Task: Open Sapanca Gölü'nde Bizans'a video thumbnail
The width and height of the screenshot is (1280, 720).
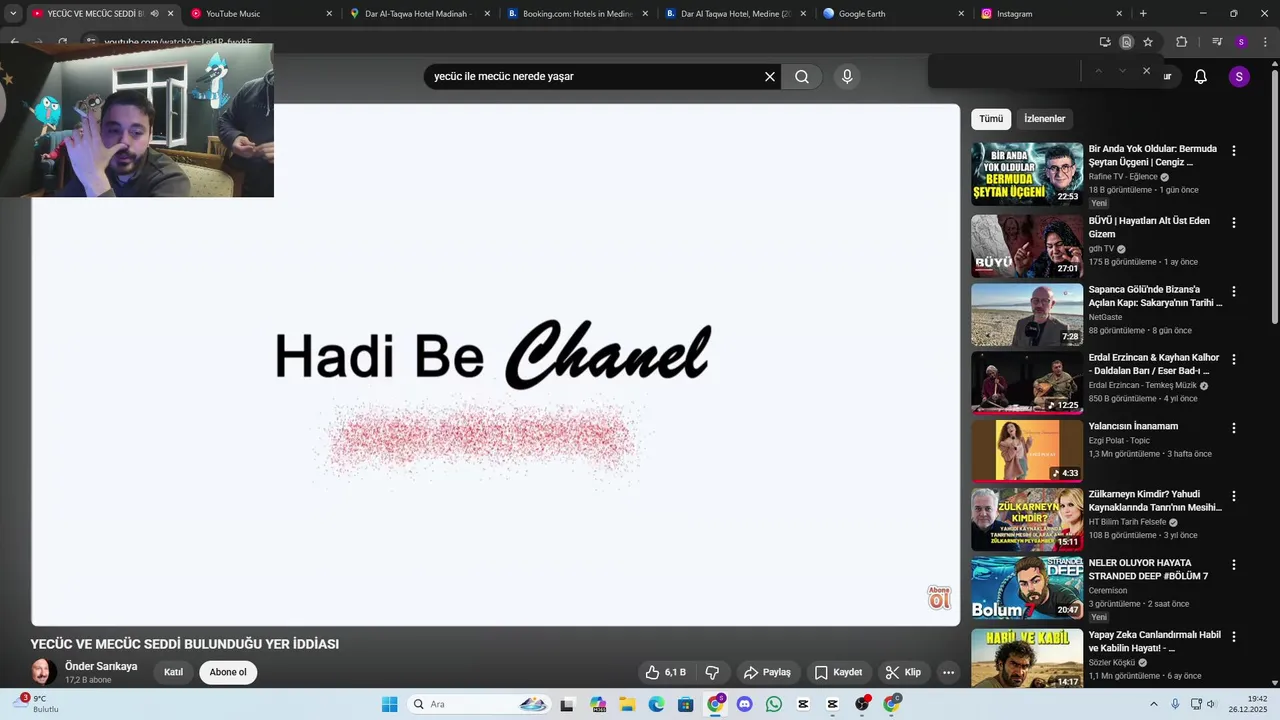Action: pyautogui.click(x=1027, y=314)
